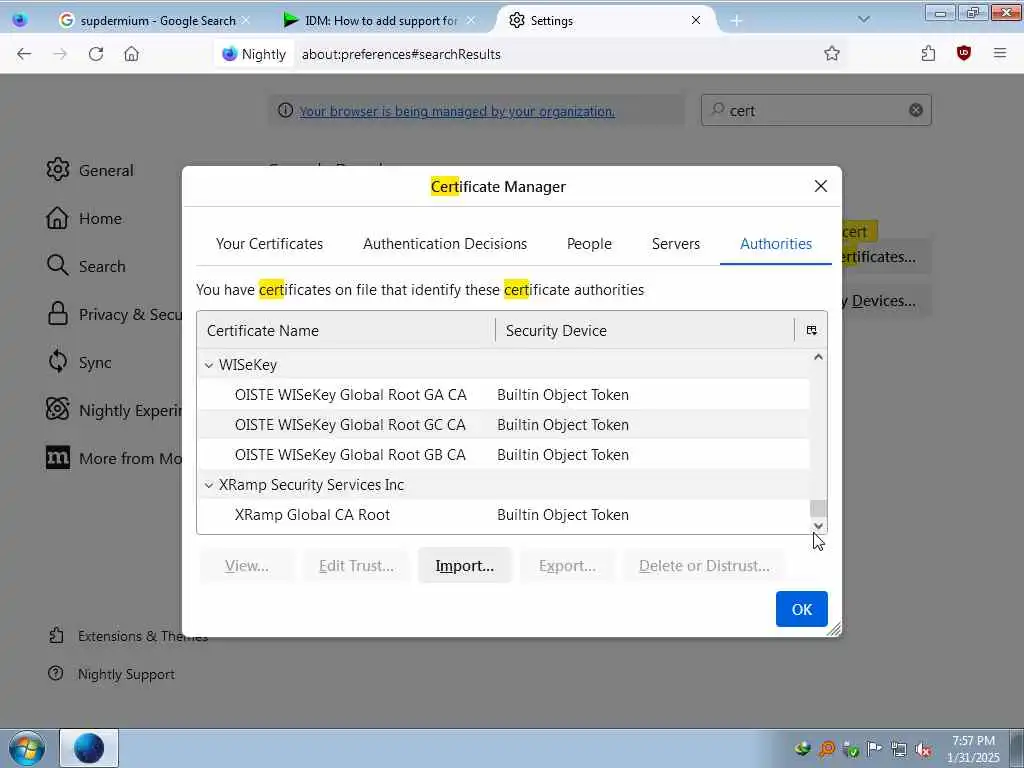Sort by the Security Device column header
Image resolution: width=1024 pixels, height=768 pixels.
pos(645,330)
